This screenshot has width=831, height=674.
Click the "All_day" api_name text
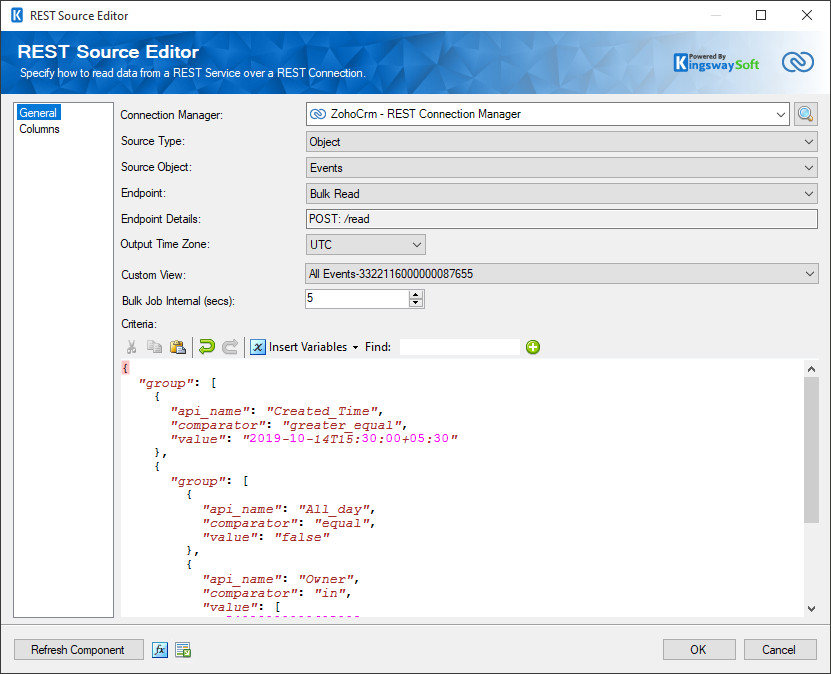[x=335, y=509]
